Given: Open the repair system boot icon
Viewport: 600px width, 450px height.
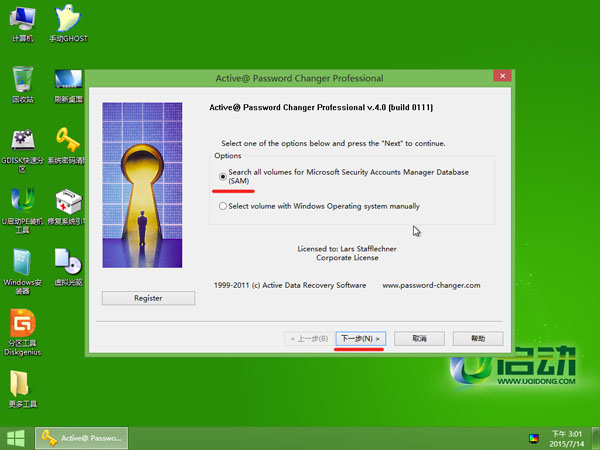Looking at the screenshot, I should pos(67,207).
